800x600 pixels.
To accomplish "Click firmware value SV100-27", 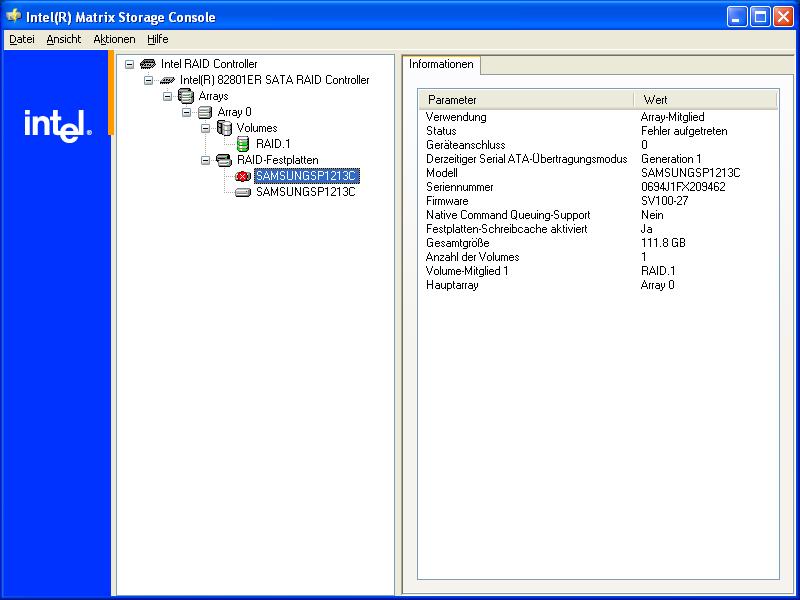I will [665, 201].
